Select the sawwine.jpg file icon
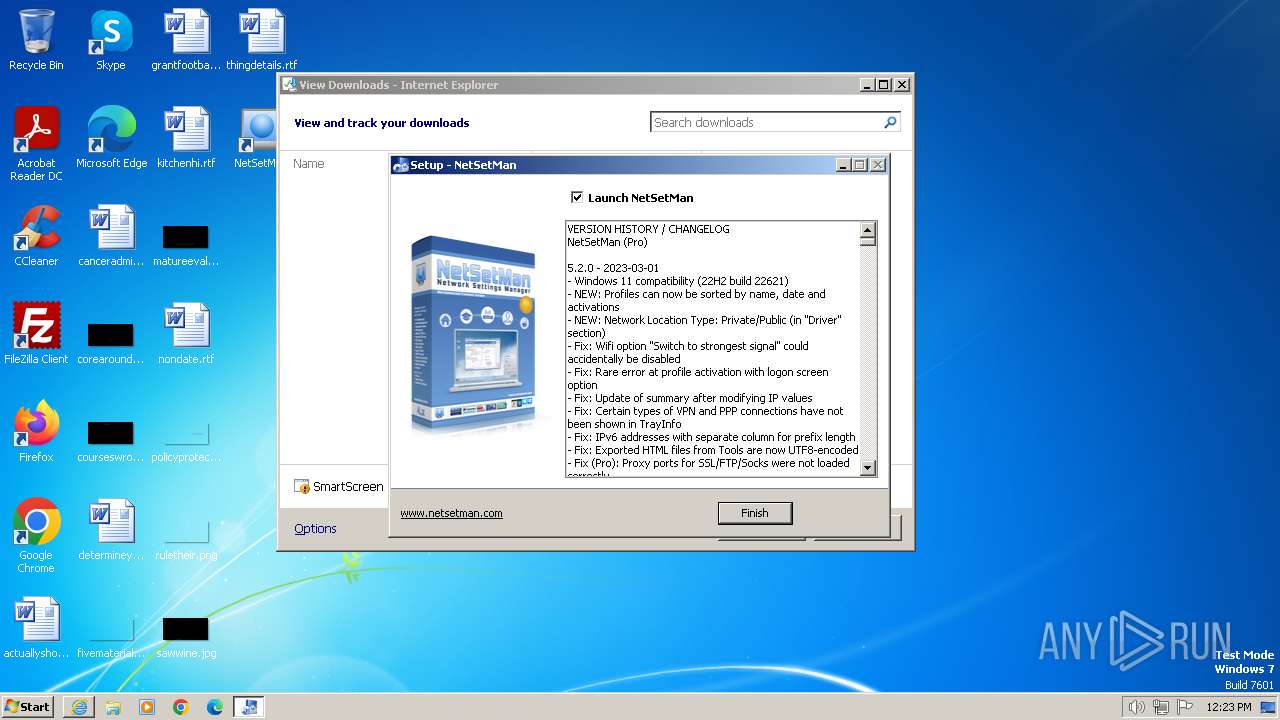The width and height of the screenshot is (1280, 720). tap(186, 636)
